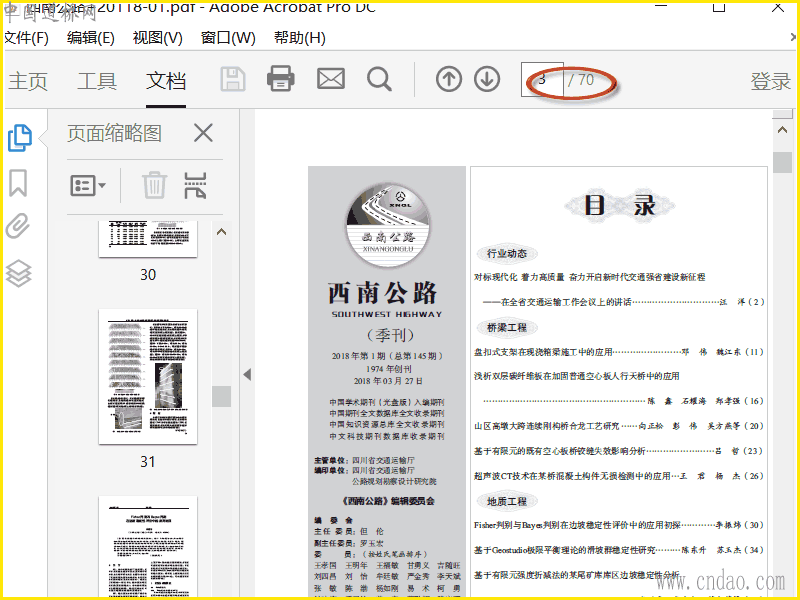Screen dimensions: 800x600
Task: Open the 帮助(H) menu
Action: [300, 38]
